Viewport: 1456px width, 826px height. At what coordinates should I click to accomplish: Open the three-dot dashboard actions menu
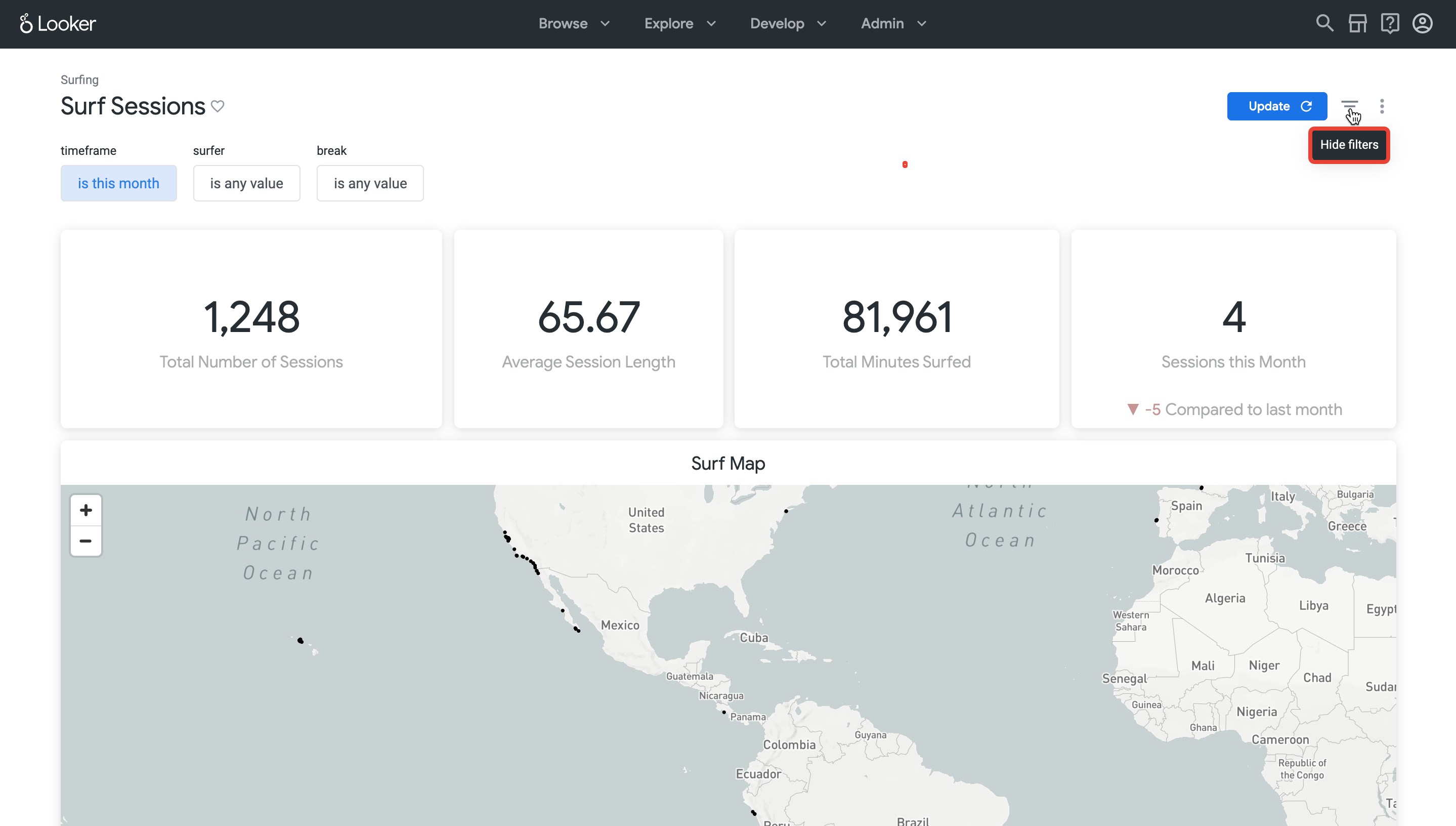(x=1382, y=106)
